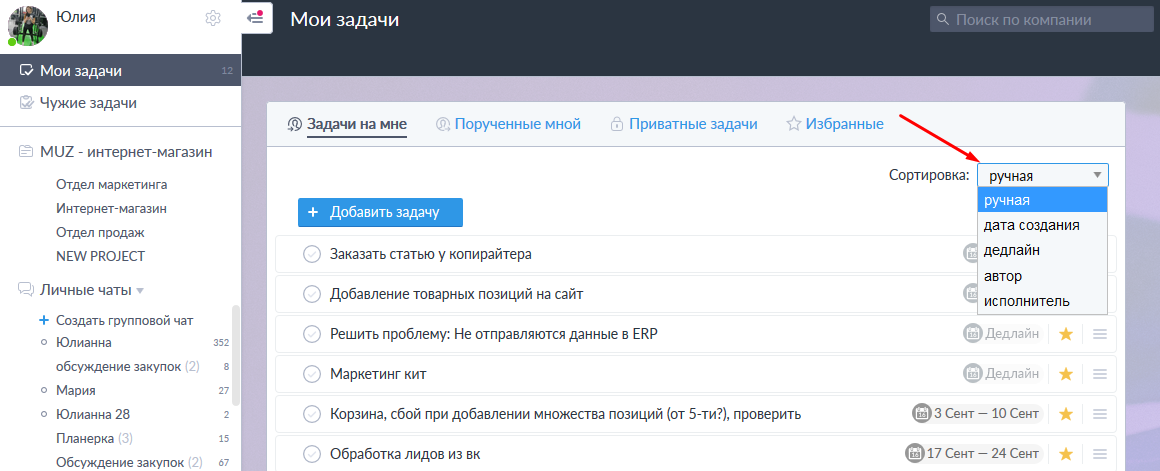Viewport: 1160px width, 471px height.
Task: Complete the Добавление товарных позиций task
Action: click(311, 294)
